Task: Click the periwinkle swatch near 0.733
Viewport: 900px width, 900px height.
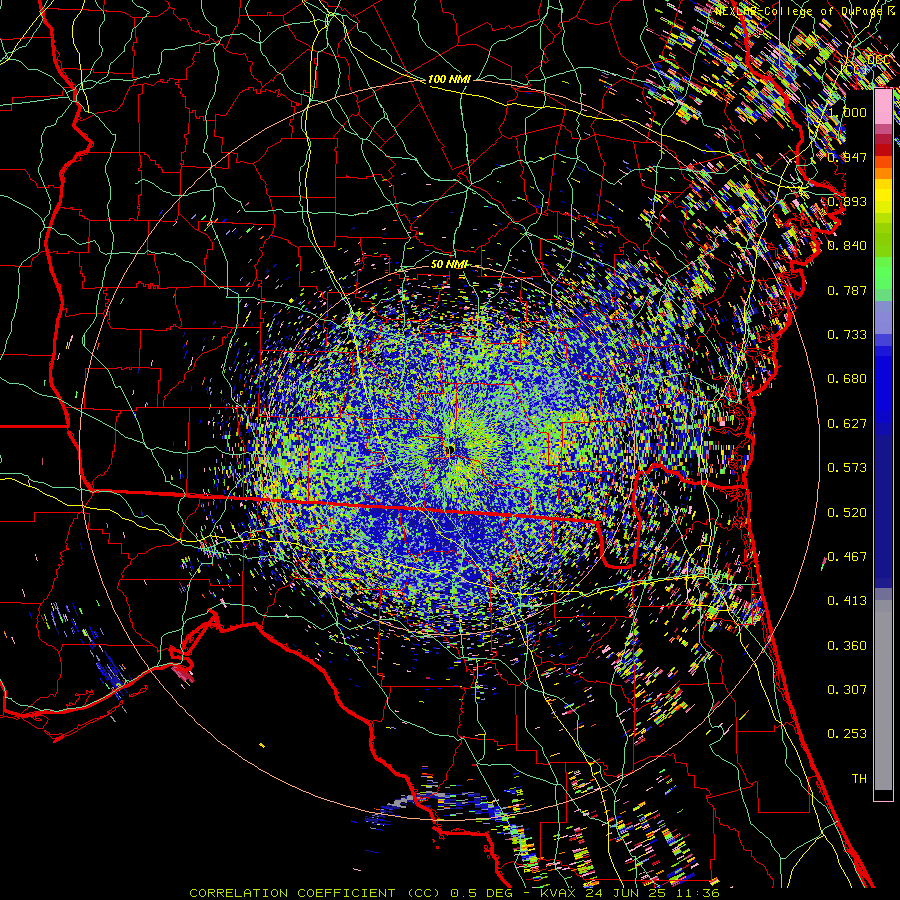Action: click(x=883, y=318)
